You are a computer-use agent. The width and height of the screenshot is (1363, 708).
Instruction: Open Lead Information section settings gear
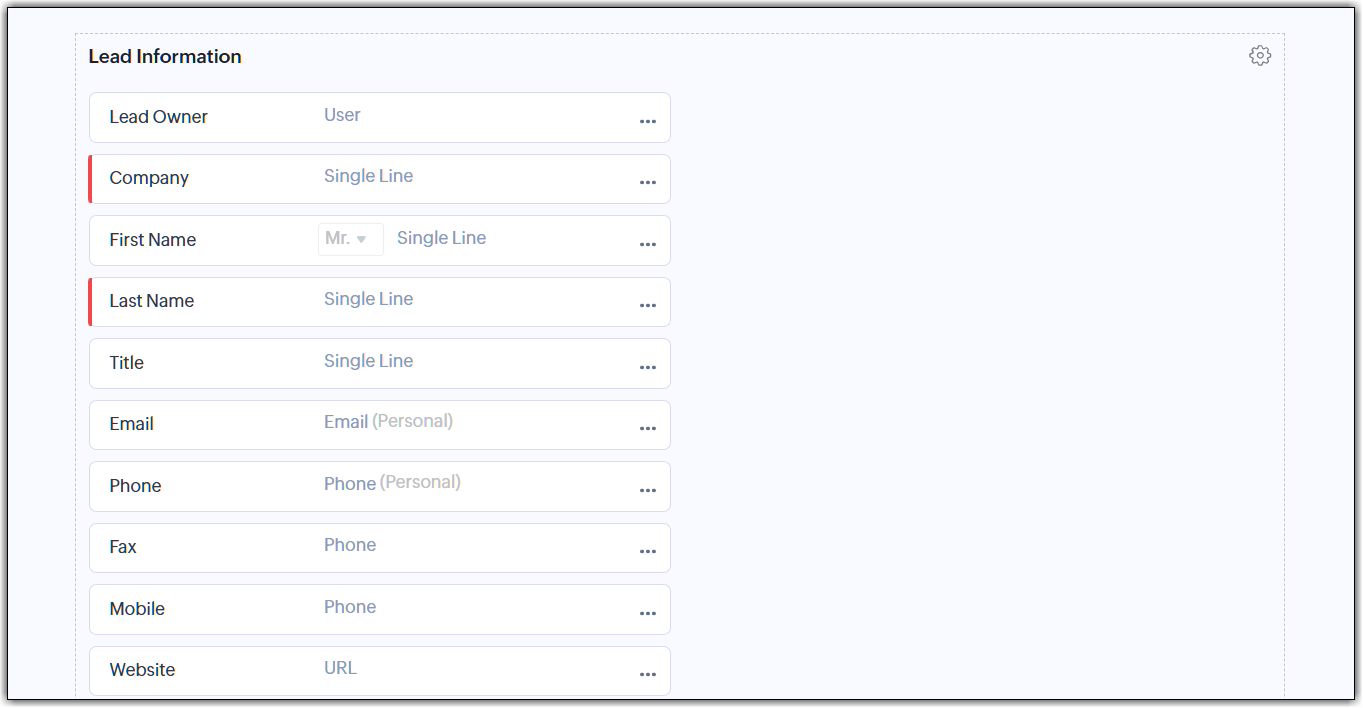click(1260, 56)
